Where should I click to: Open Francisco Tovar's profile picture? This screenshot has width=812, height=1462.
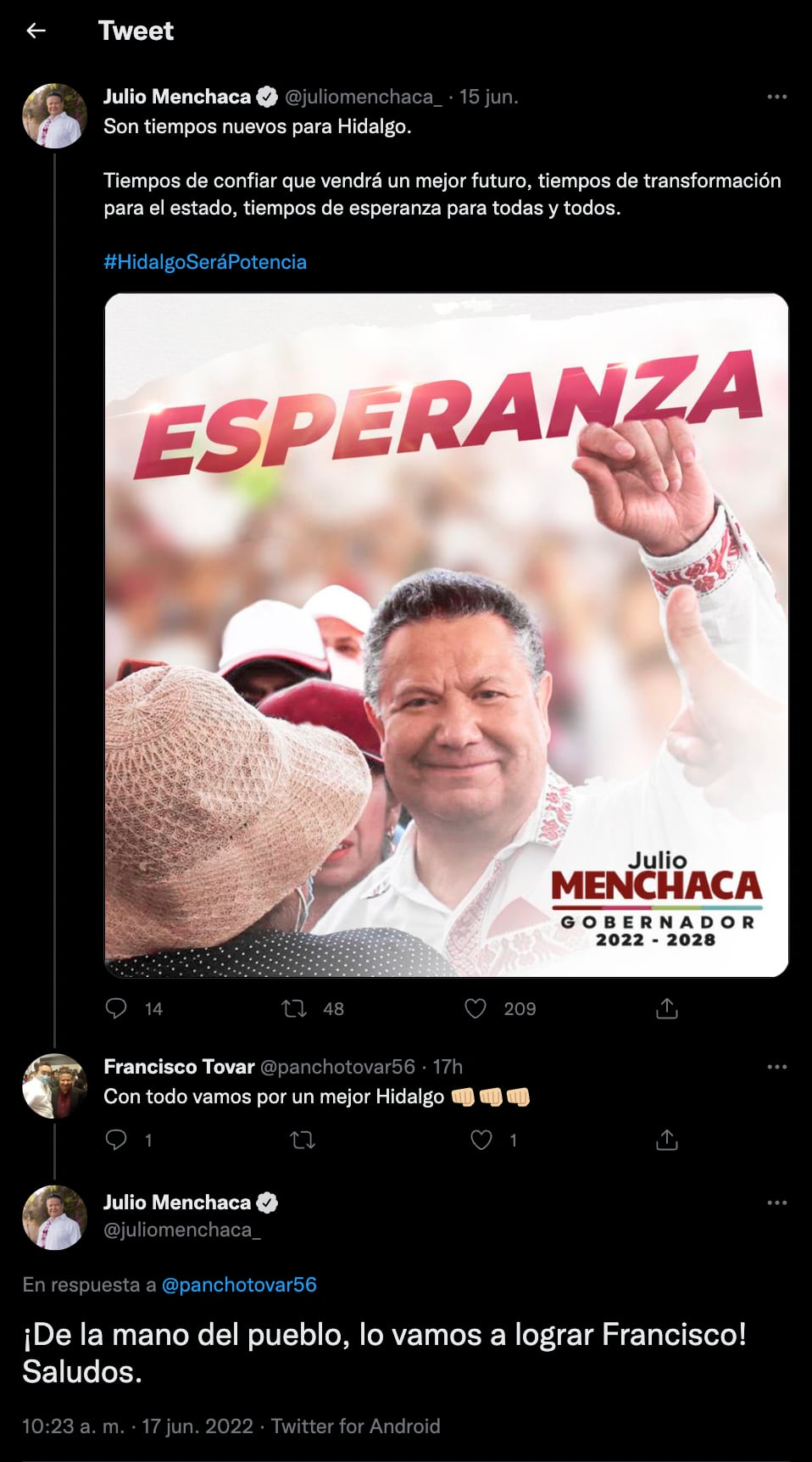(x=54, y=1086)
